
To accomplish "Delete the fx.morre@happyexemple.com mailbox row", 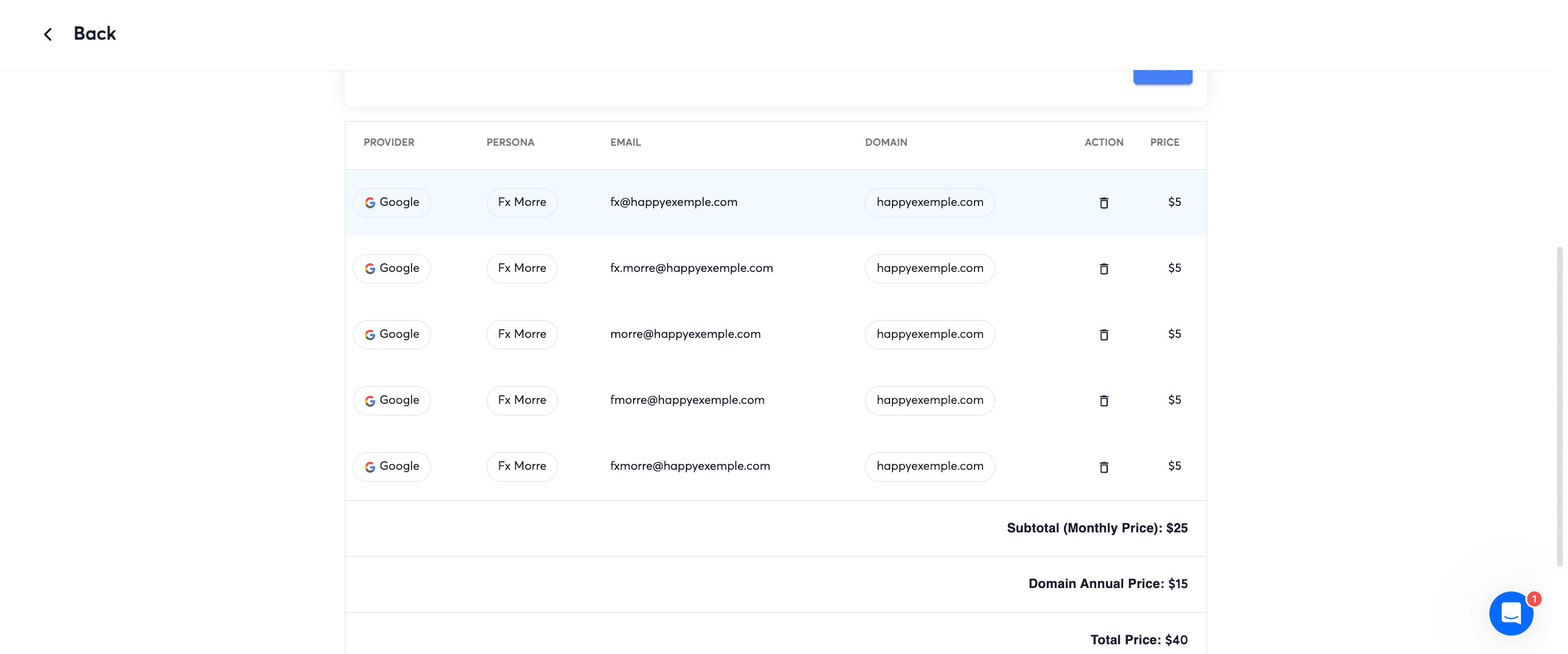I will tap(1104, 268).
